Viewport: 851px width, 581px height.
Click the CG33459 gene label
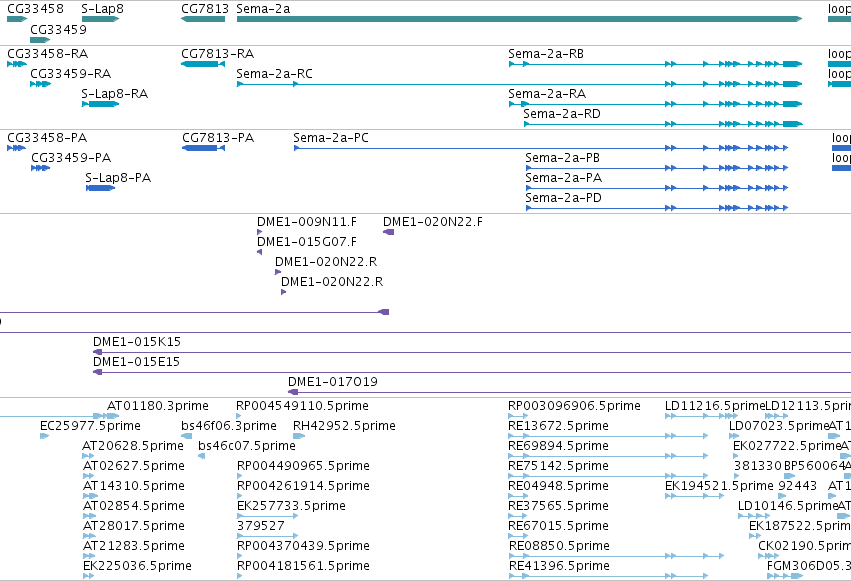[59, 29]
